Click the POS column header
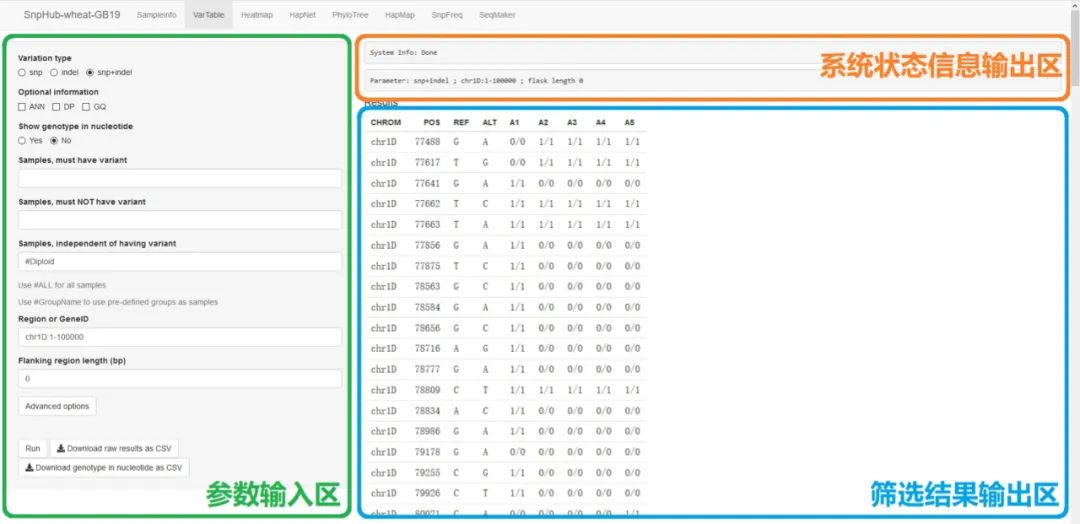The width and height of the screenshot is (1080, 524). click(432, 123)
